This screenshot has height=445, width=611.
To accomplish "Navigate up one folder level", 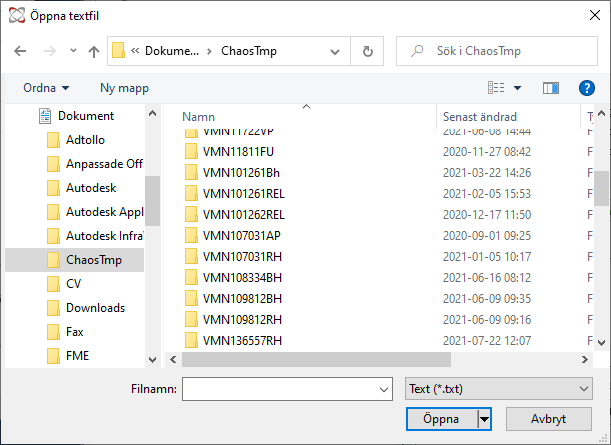I will tap(94, 51).
